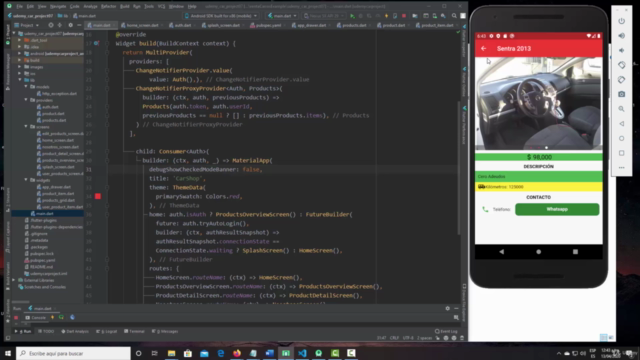
Task: Open the TODO tool window
Action: click(x=46, y=331)
